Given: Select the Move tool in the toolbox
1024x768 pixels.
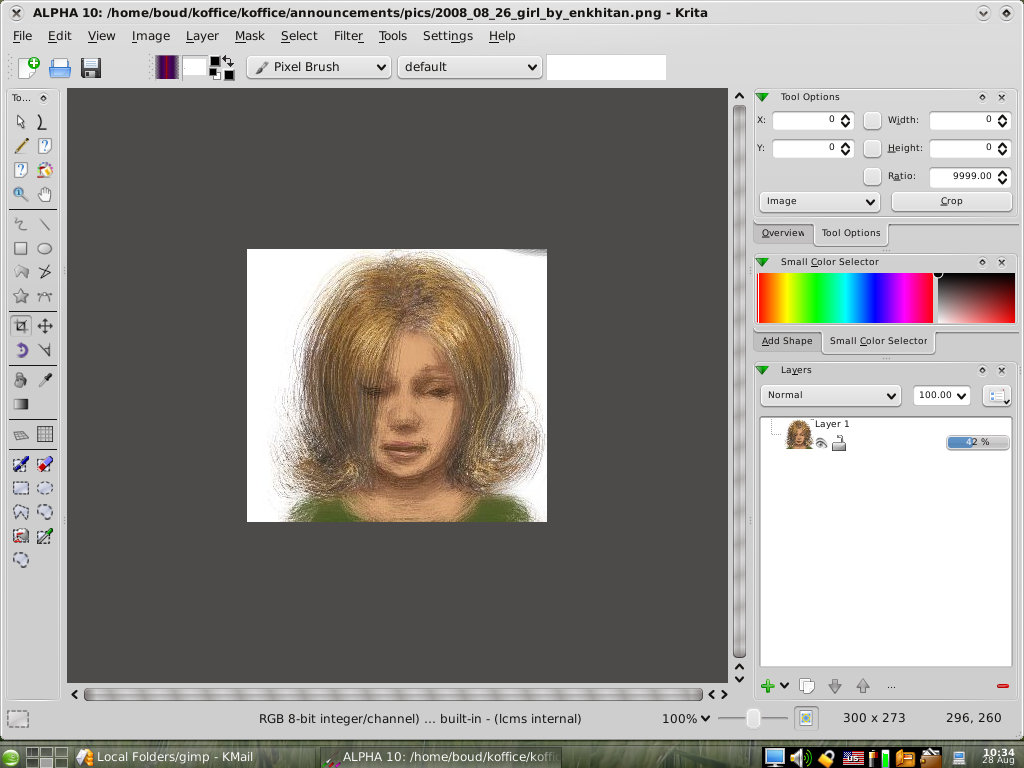Looking at the screenshot, I should pyautogui.click(x=45, y=326).
